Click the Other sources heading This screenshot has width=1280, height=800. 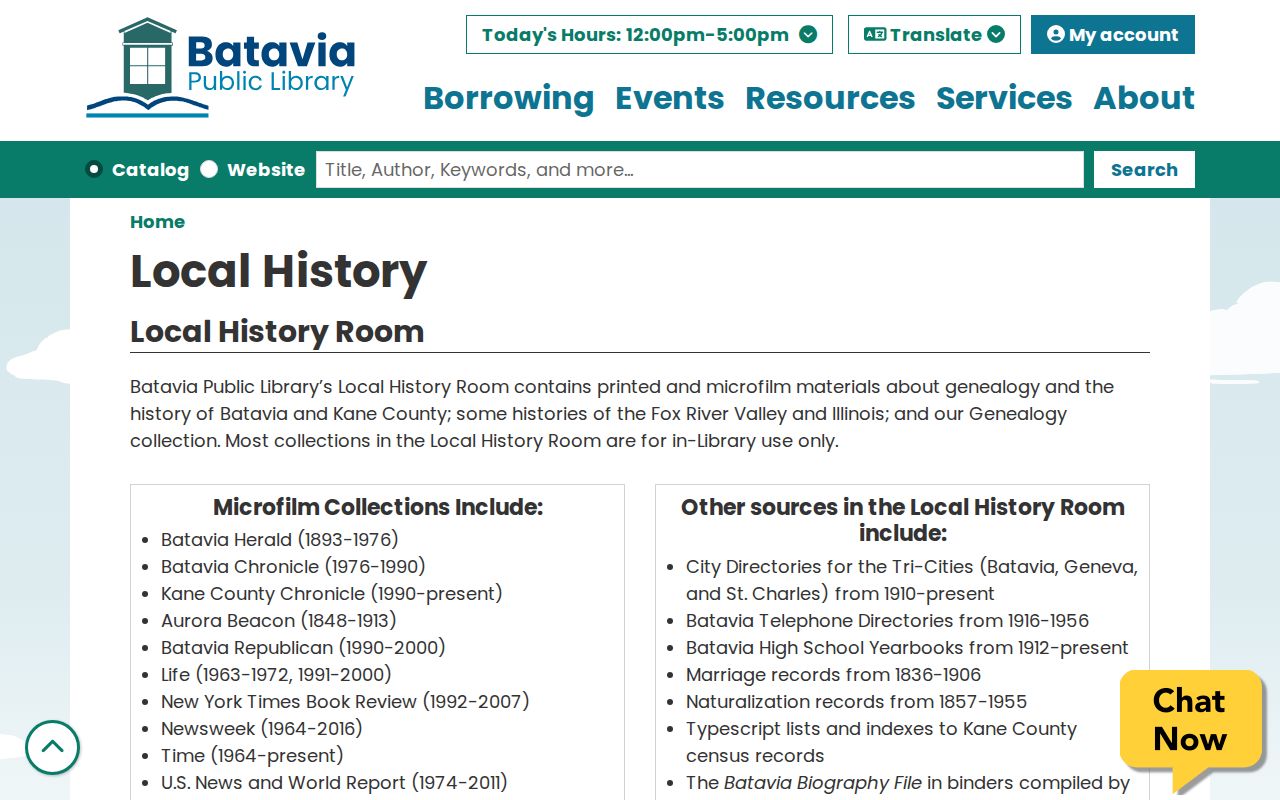tap(903, 520)
